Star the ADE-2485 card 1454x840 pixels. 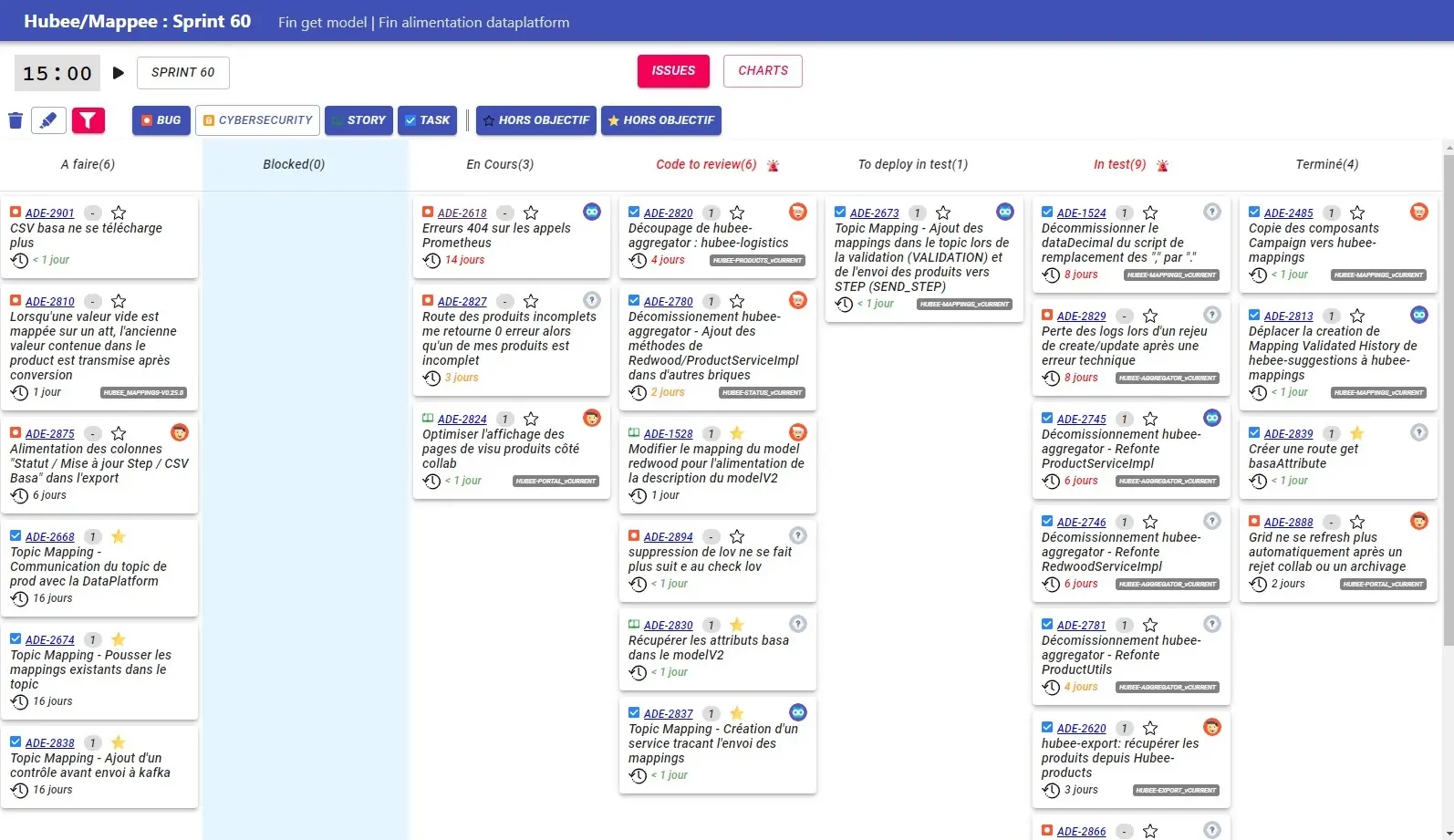click(1357, 213)
